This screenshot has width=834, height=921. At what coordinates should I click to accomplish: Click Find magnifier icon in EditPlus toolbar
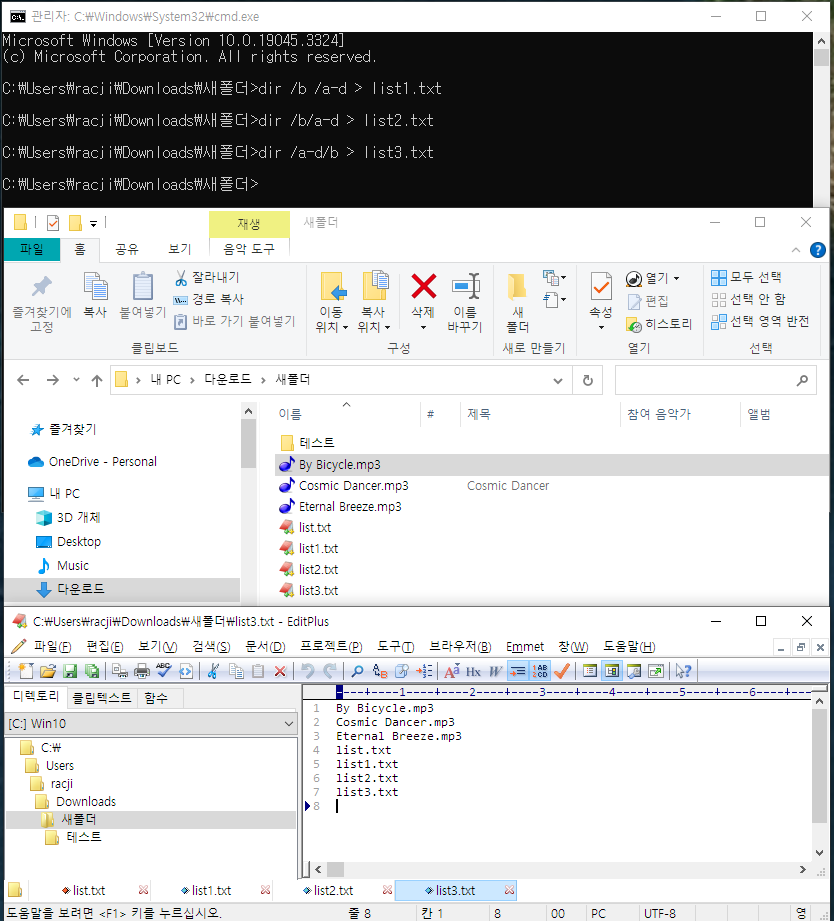coord(357,671)
